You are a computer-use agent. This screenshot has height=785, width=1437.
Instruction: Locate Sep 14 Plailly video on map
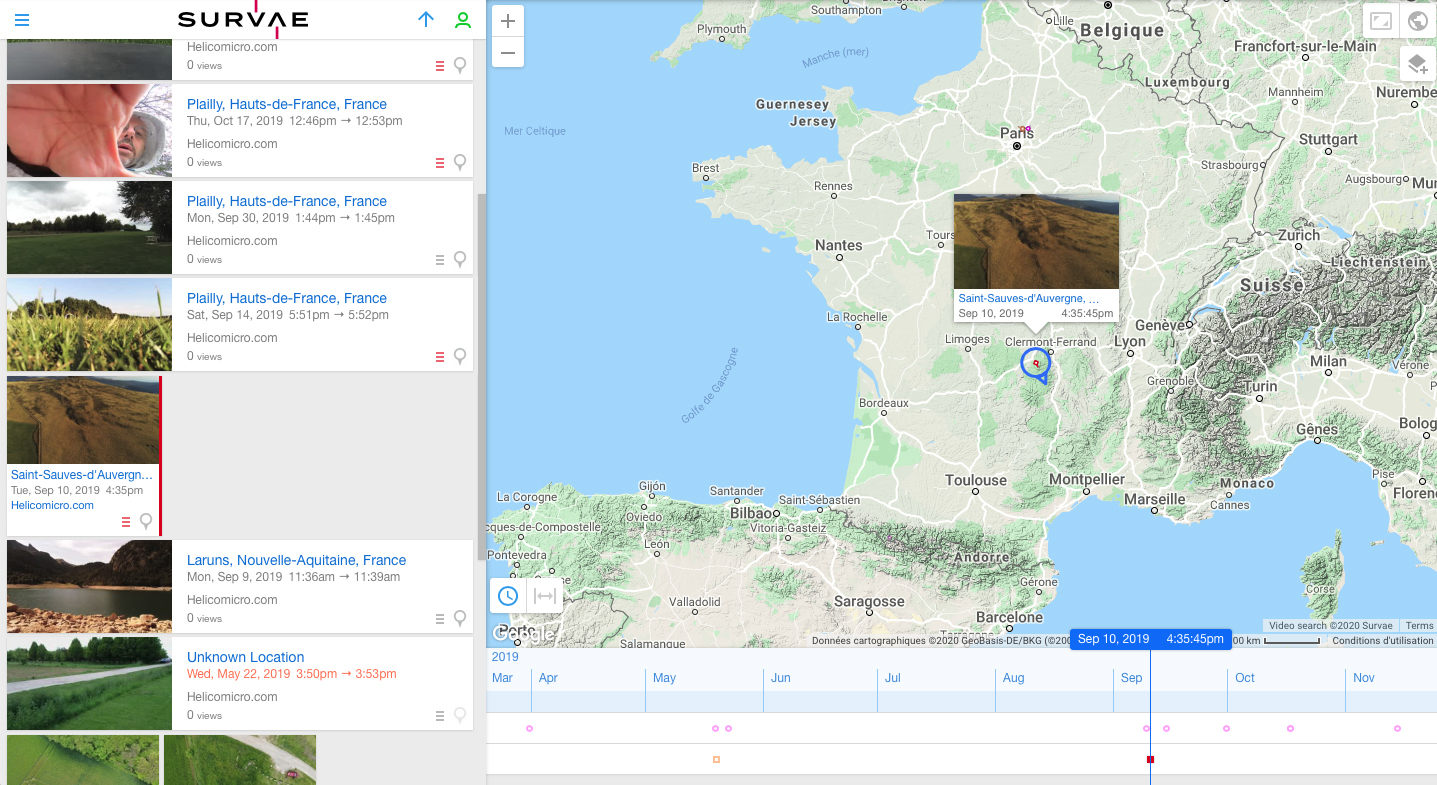click(x=460, y=356)
